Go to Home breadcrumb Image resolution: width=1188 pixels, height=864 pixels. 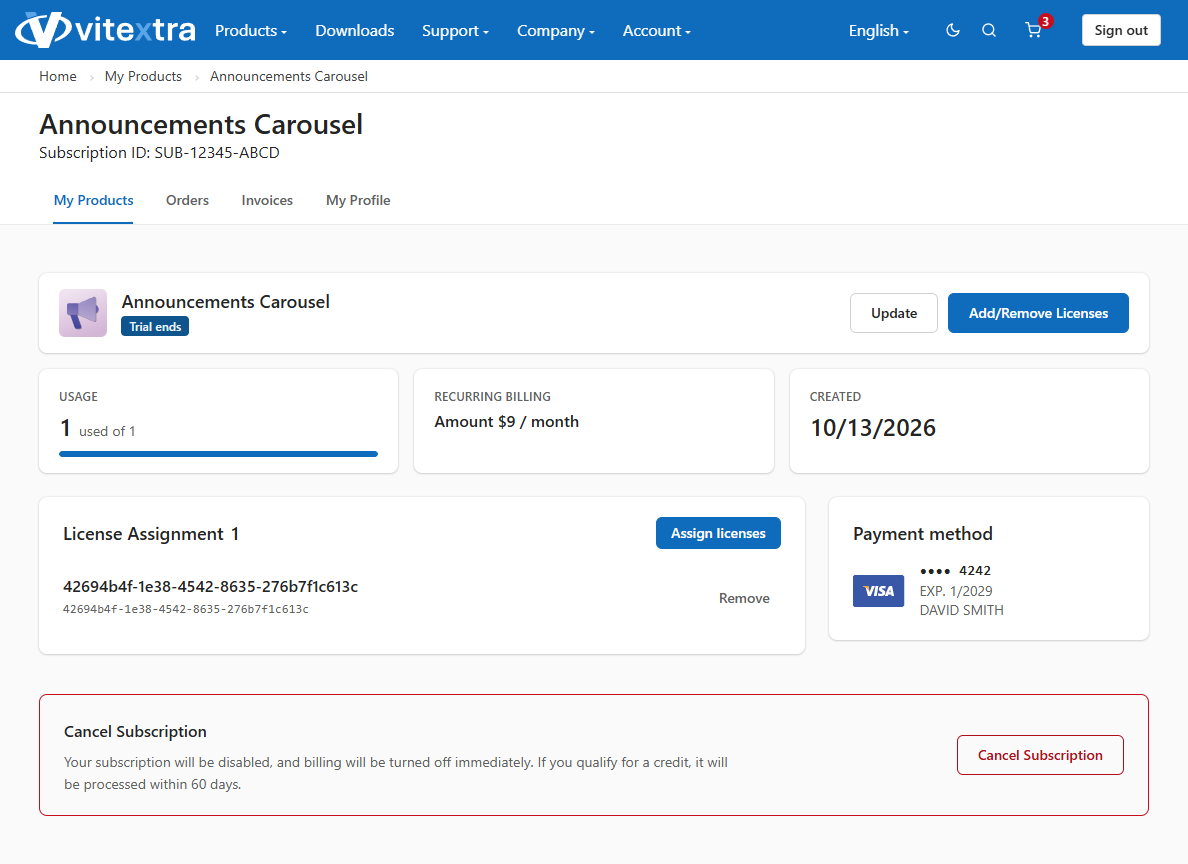[x=58, y=77]
